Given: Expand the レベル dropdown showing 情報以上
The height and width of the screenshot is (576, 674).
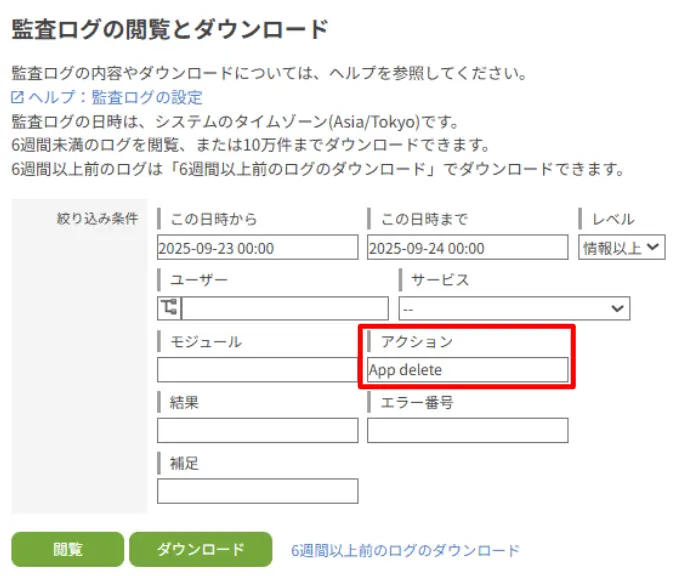Looking at the screenshot, I should tap(622, 247).
